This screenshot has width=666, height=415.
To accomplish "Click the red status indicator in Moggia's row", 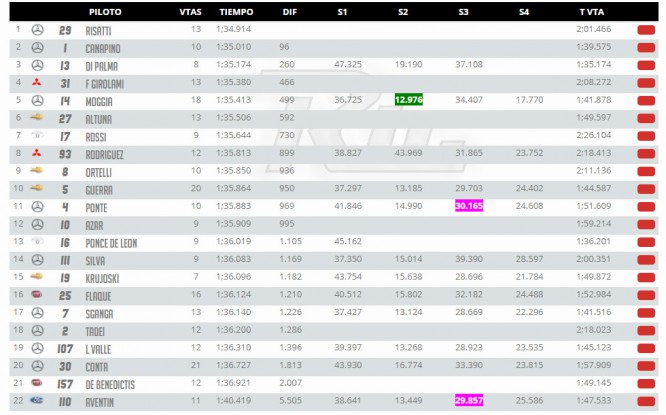I will click(646, 101).
